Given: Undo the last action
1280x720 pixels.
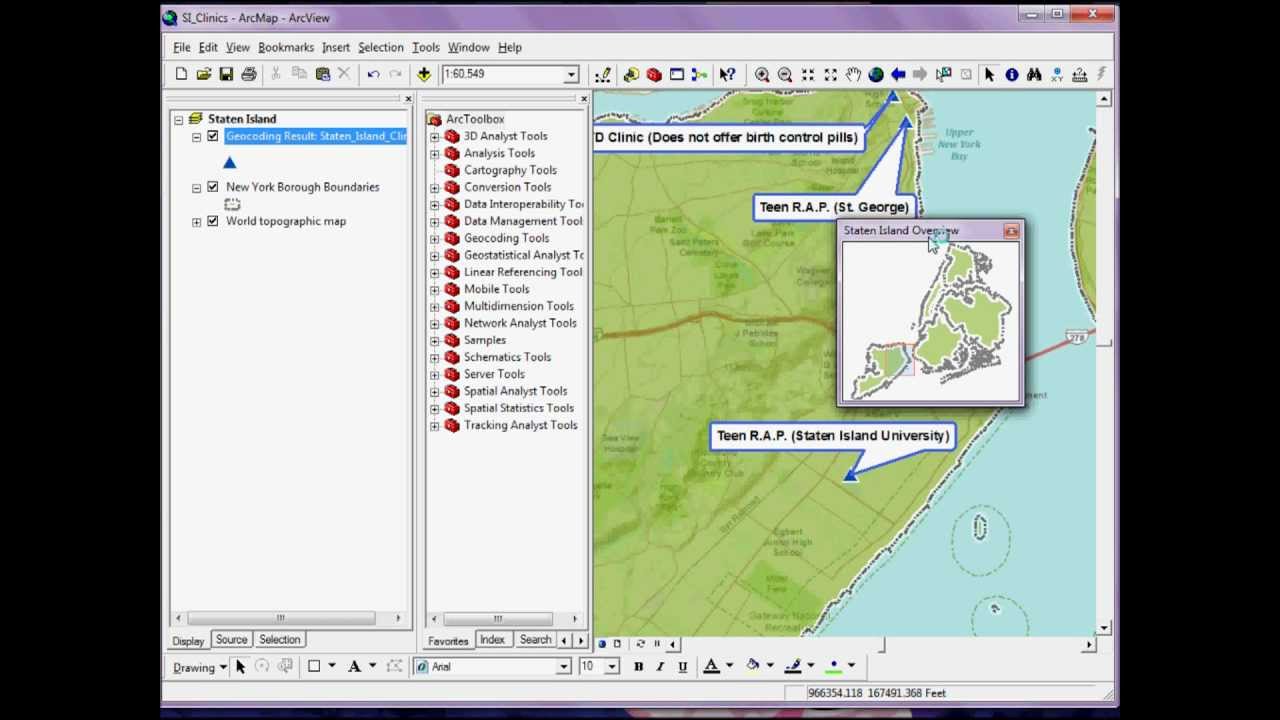Looking at the screenshot, I should [373, 74].
